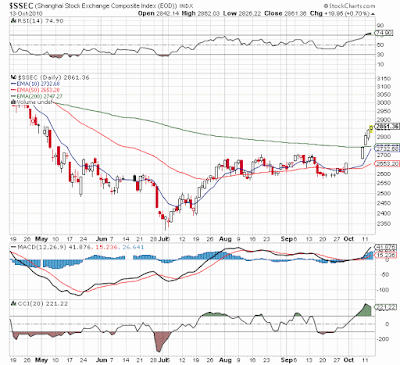
Task: Click the 3100 price axis label
Action: [x=384, y=87]
